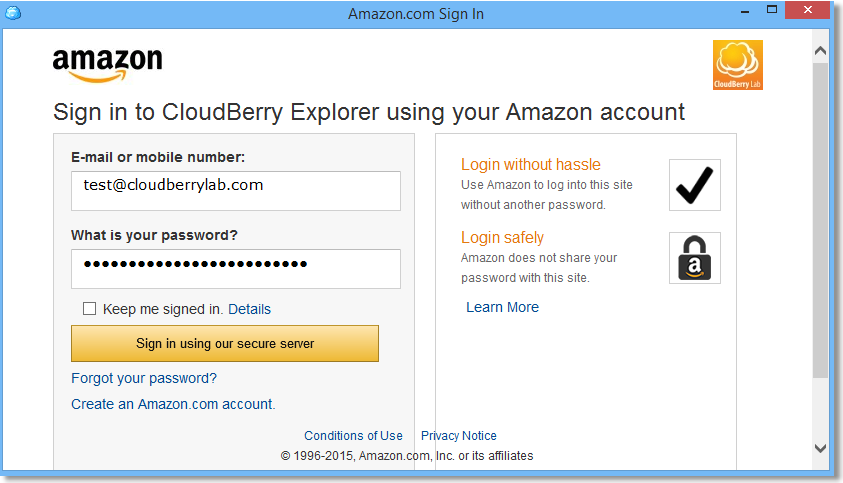Open the Forgot your password link
The width and height of the screenshot is (843, 483).
[144, 378]
